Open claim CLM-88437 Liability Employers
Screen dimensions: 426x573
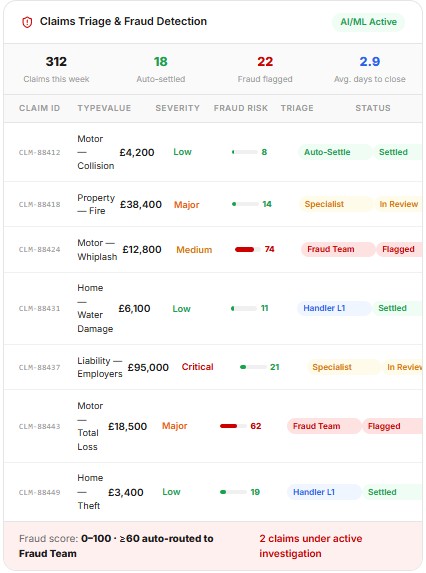tap(39, 367)
